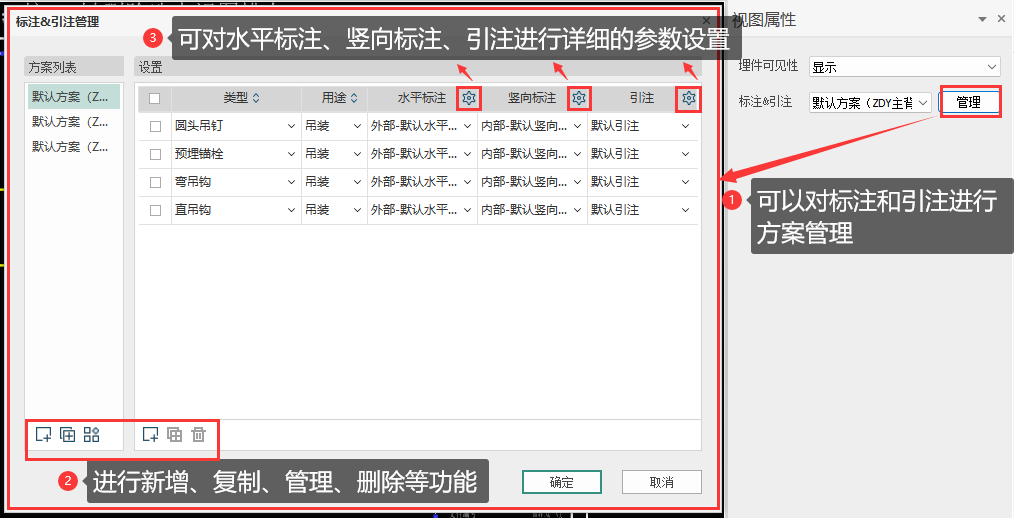Click 管理 button in 视图属性 panel
Viewport: 1014px width, 518px height.
pyautogui.click(x=968, y=102)
